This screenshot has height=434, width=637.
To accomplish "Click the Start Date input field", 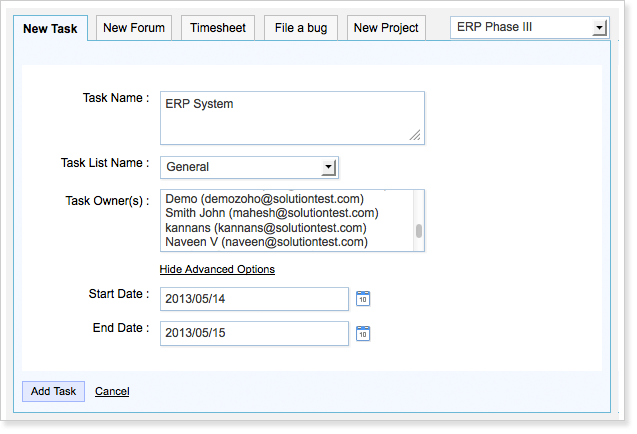I will coord(254,299).
